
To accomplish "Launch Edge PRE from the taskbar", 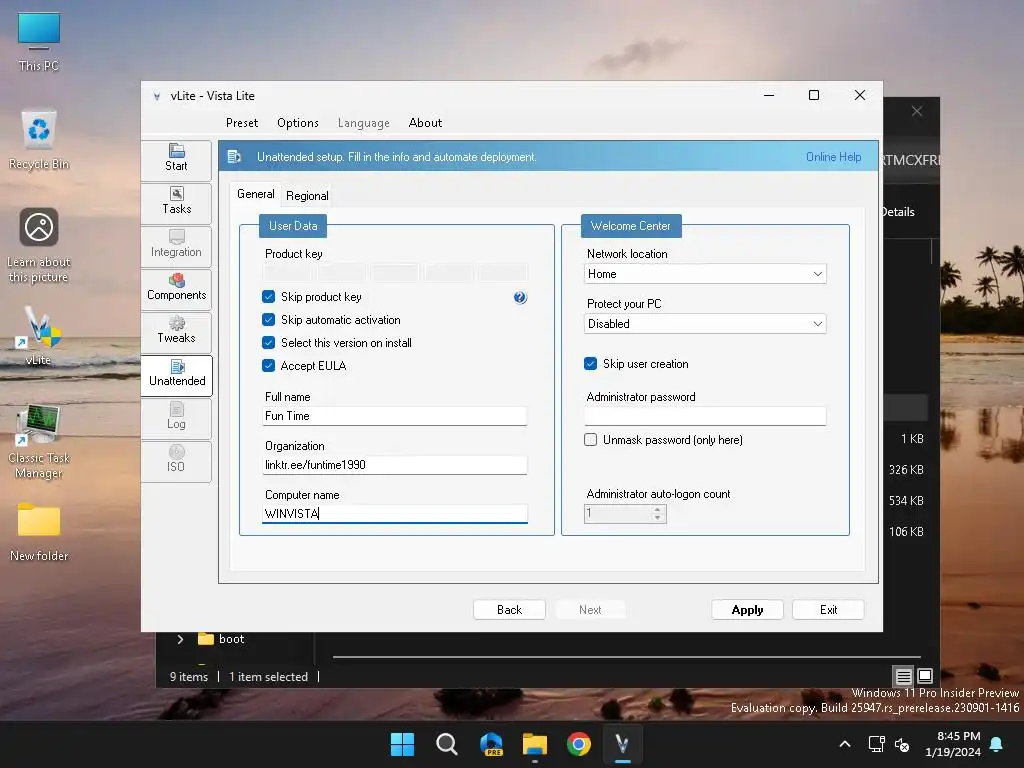I will (x=491, y=744).
